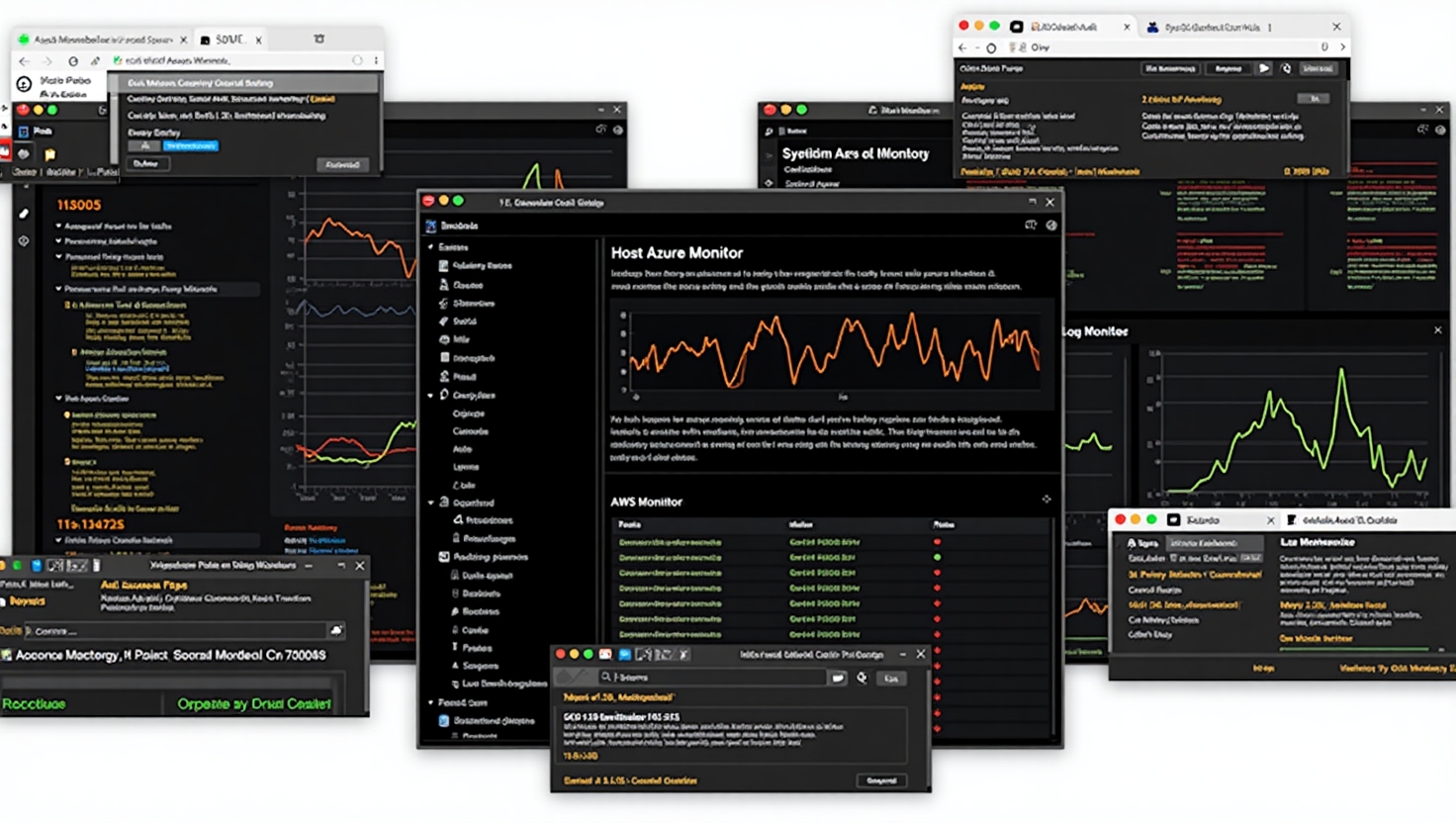Click the first red status dot in AWS Monitor table

click(x=937, y=542)
